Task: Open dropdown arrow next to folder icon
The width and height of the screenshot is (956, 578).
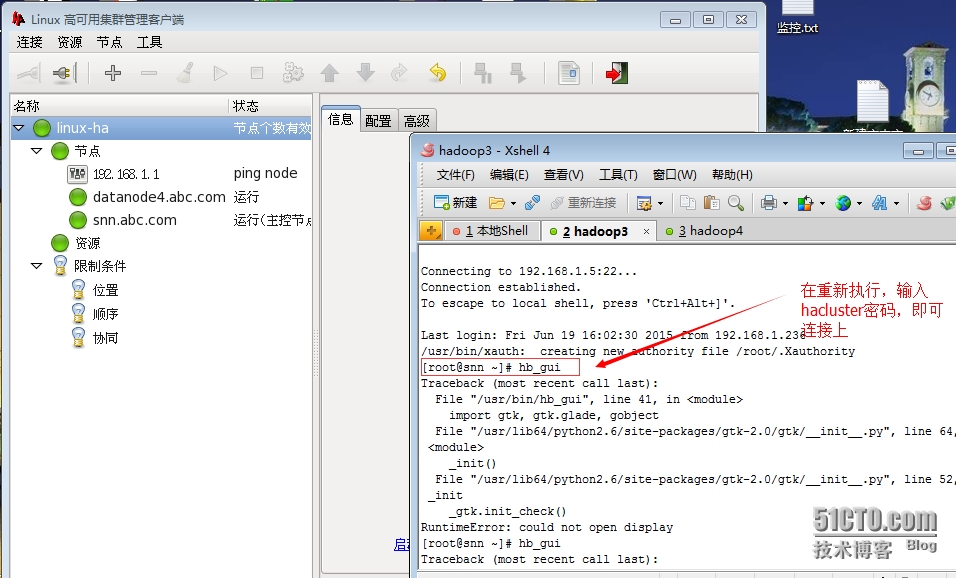Action: pos(513,204)
